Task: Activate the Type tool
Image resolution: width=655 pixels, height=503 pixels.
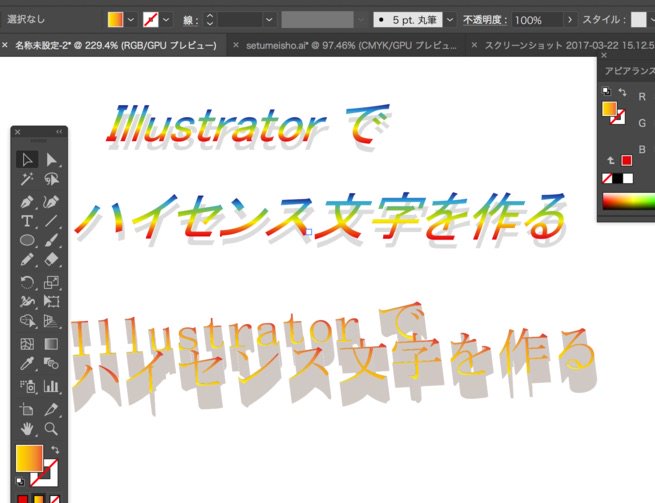Action: click(x=27, y=221)
